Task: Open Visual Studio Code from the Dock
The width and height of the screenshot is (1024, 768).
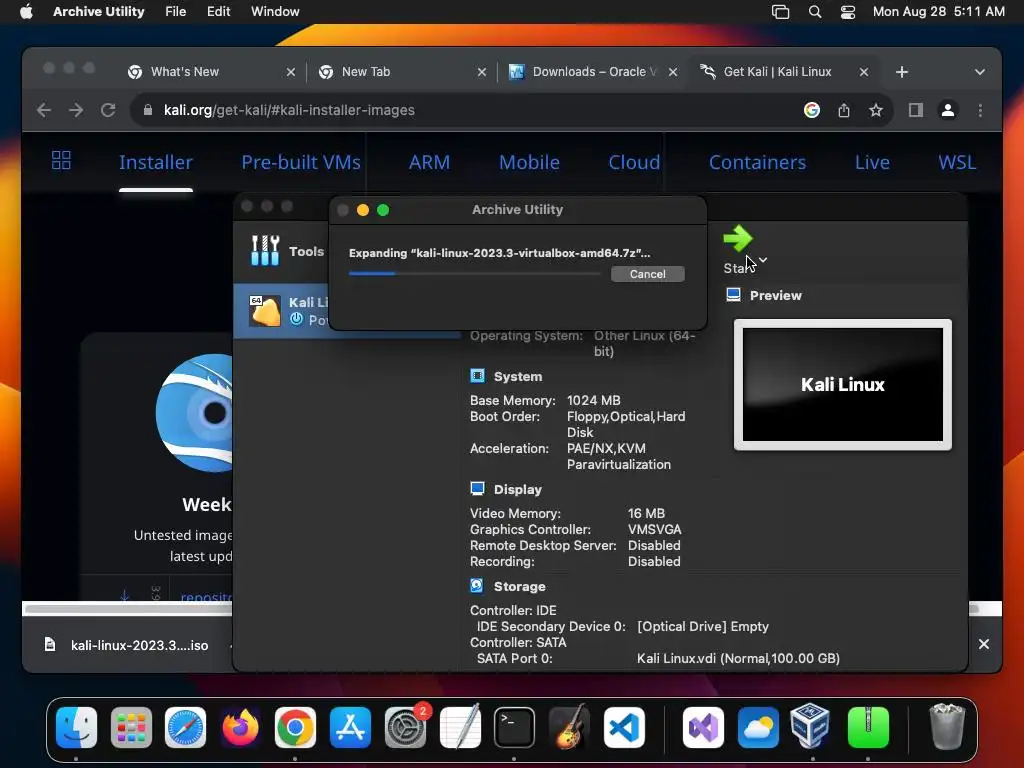Action: click(x=624, y=727)
